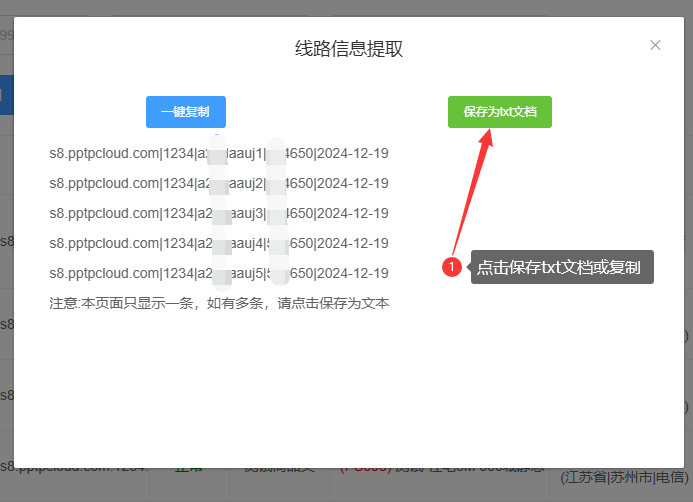Close the 线路信息提取 dialog
This screenshot has height=502, width=693.
click(x=655, y=45)
